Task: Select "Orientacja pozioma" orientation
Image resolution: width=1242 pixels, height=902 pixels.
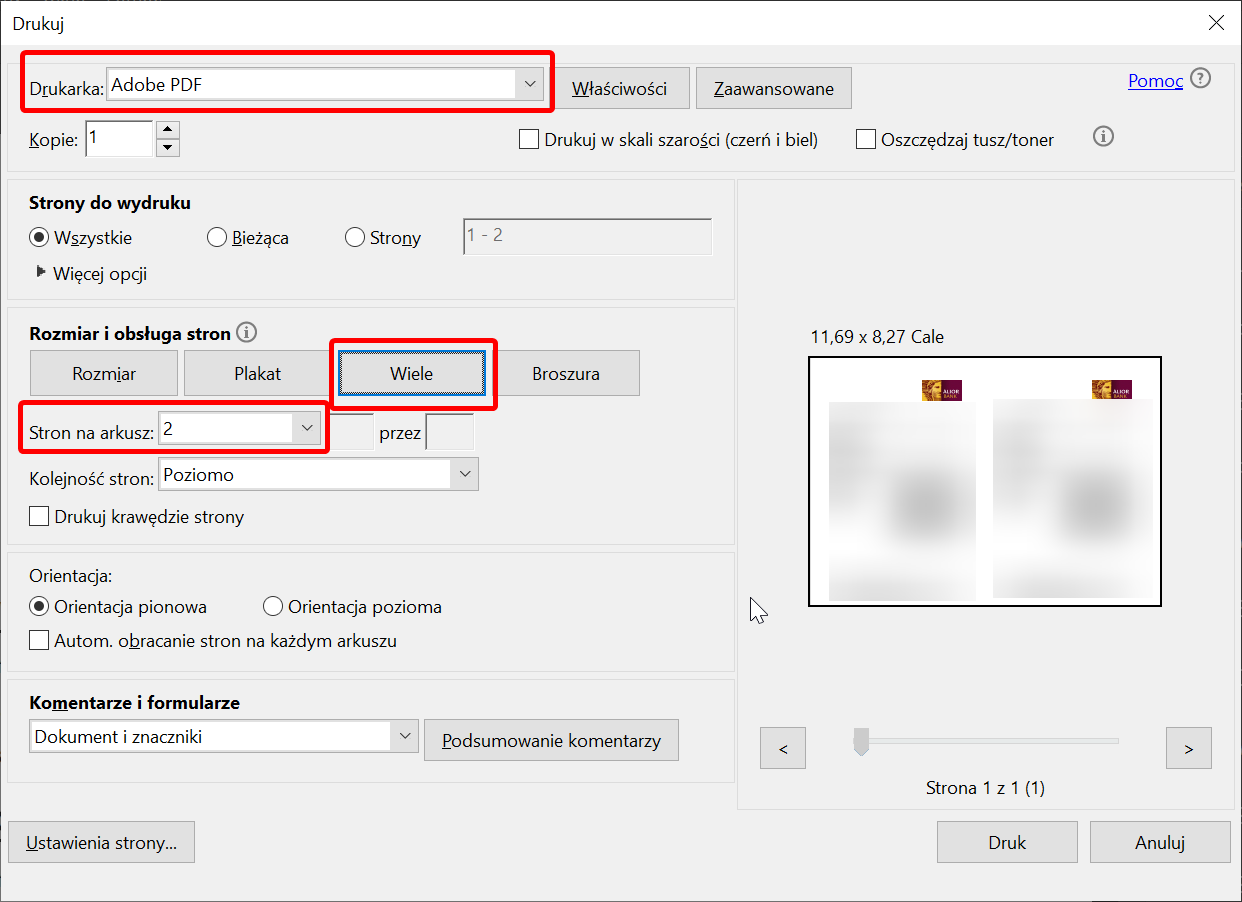Action: pyautogui.click(x=272, y=606)
